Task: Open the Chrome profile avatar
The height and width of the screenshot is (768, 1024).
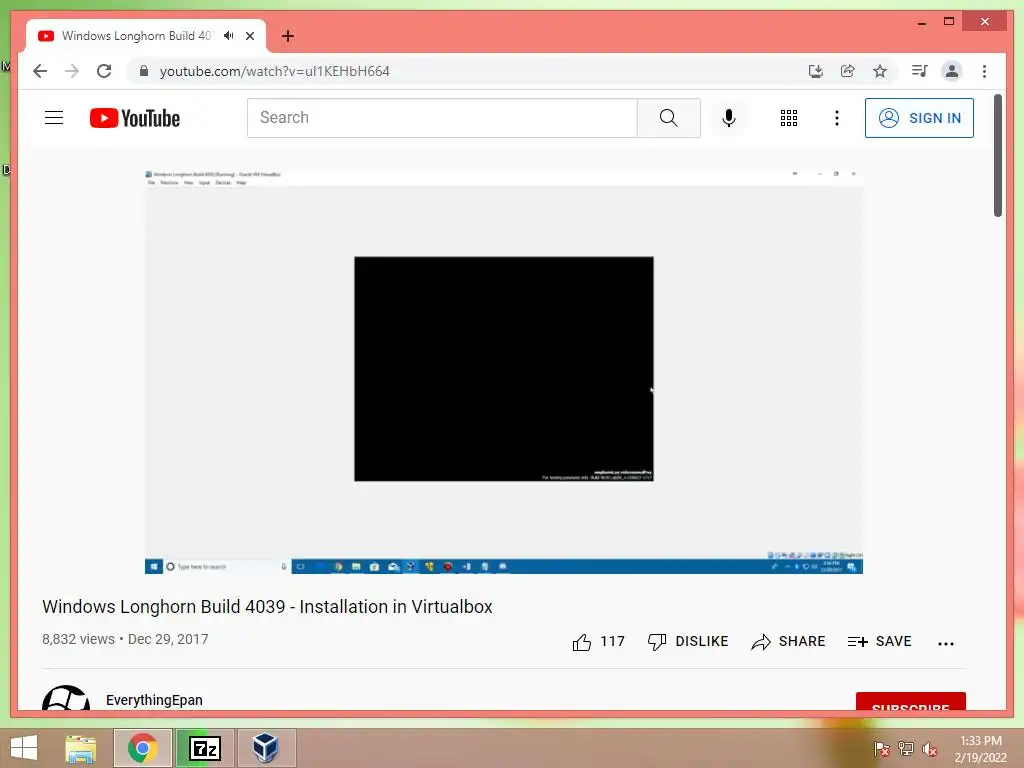Action: pos(952,71)
